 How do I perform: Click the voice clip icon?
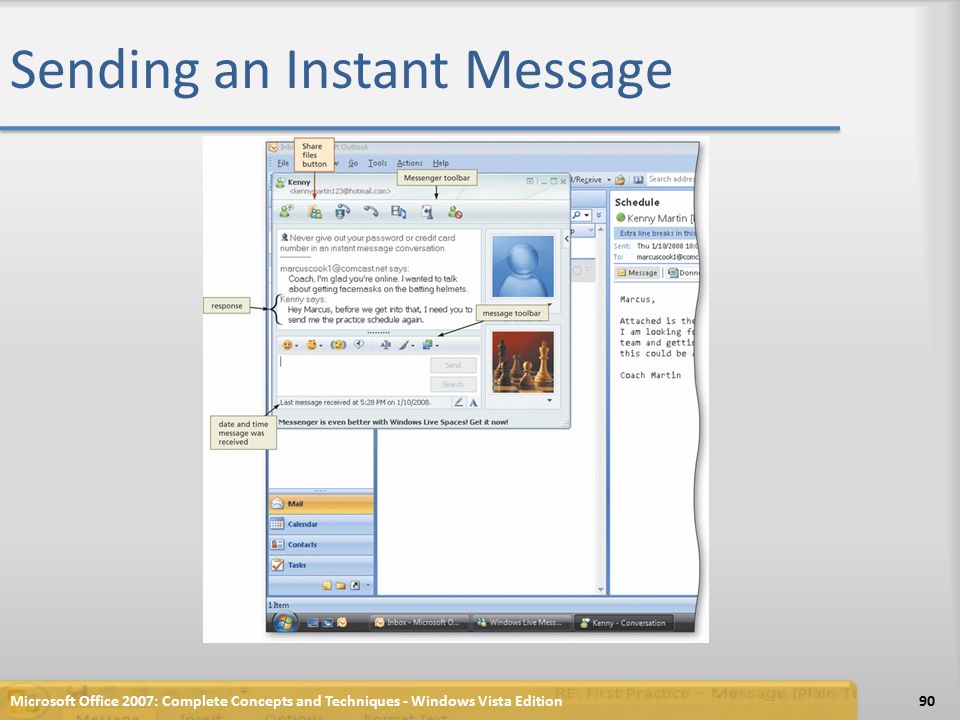(x=359, y=345)
